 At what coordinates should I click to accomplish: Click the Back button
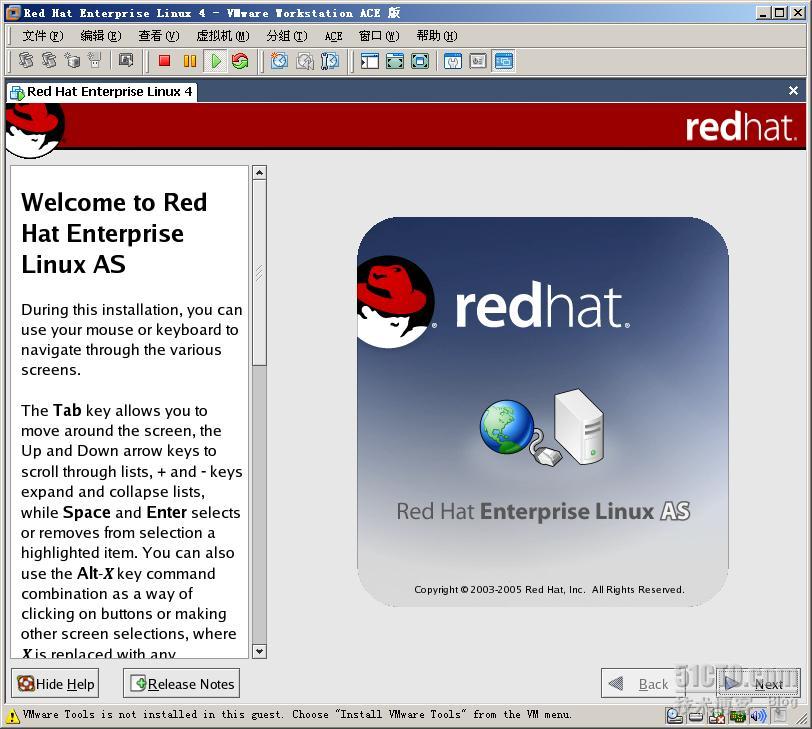(642, 683)
